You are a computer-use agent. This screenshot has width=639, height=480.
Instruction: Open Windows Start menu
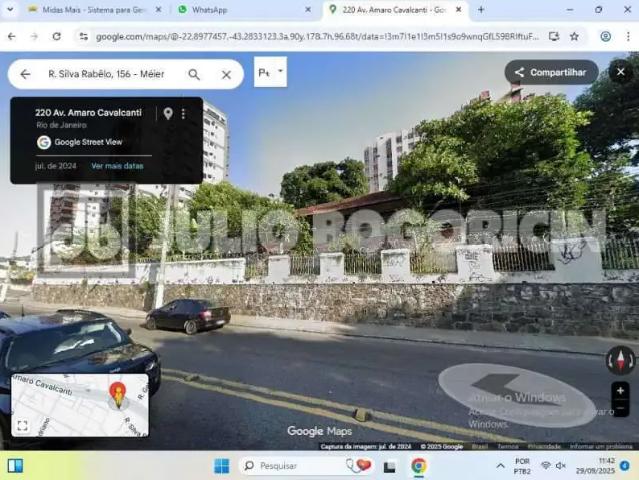222,466
